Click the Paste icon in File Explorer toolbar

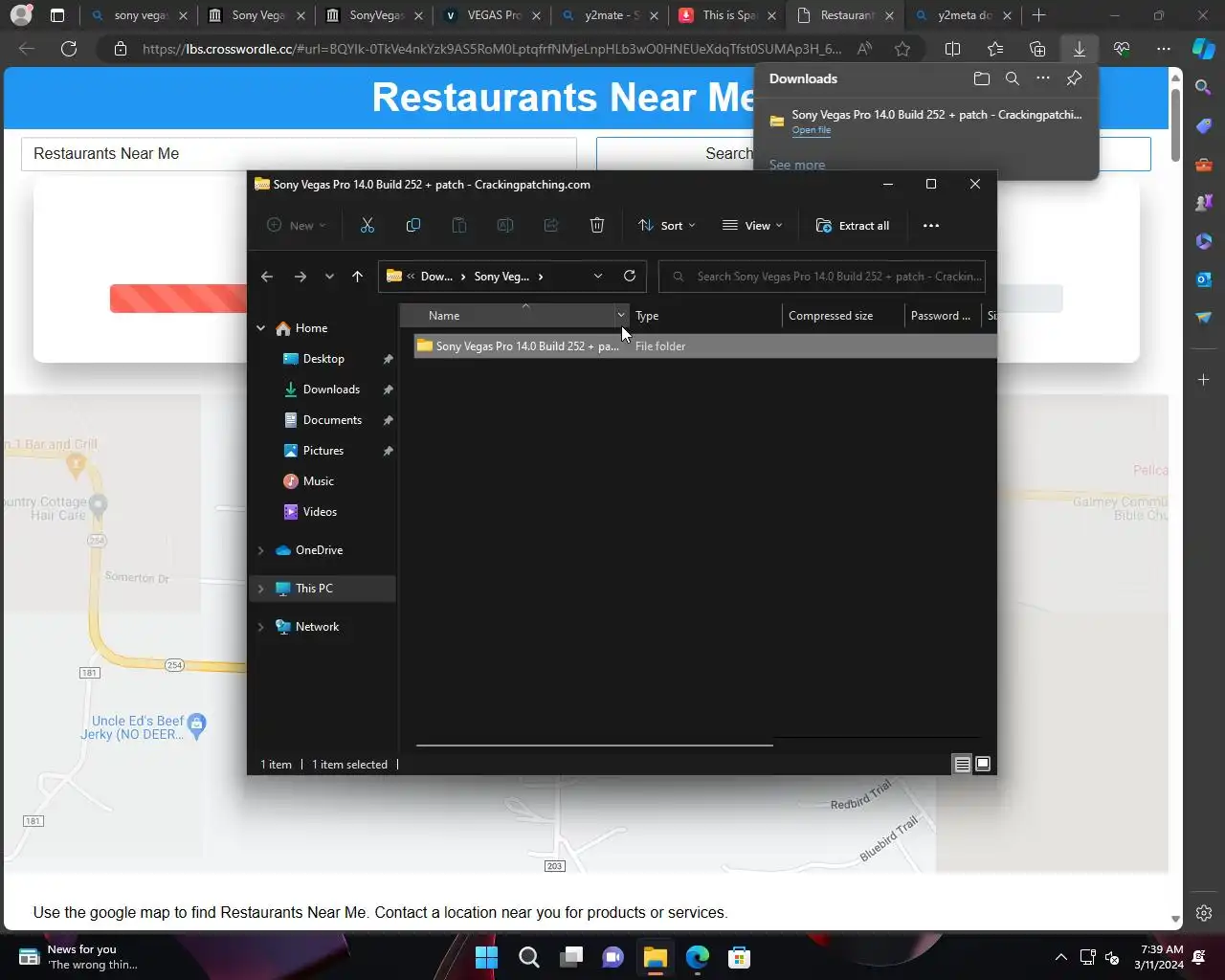tap(459, 226)
